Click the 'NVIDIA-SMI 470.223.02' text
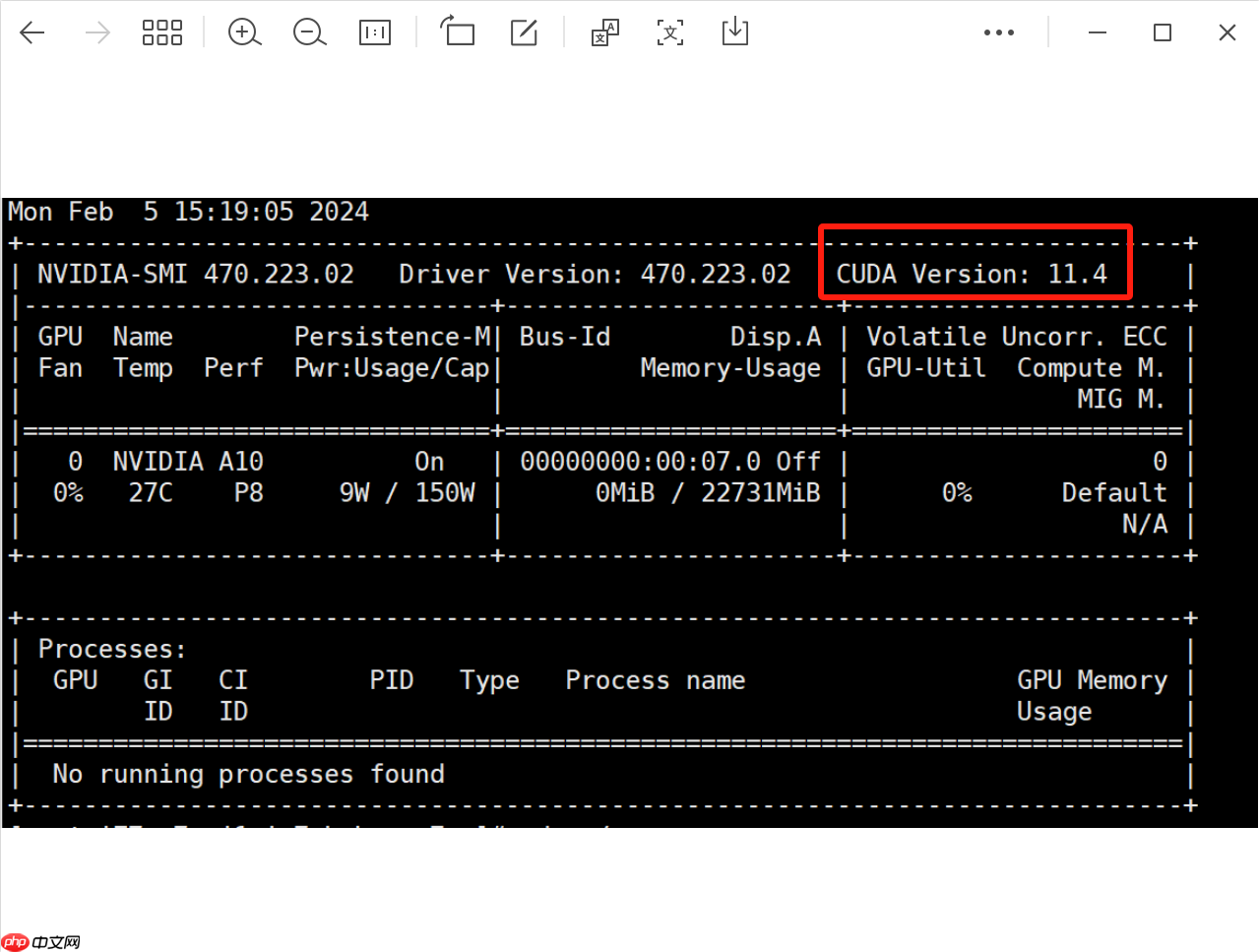The image size is (1259, 952). click(196, 274)
